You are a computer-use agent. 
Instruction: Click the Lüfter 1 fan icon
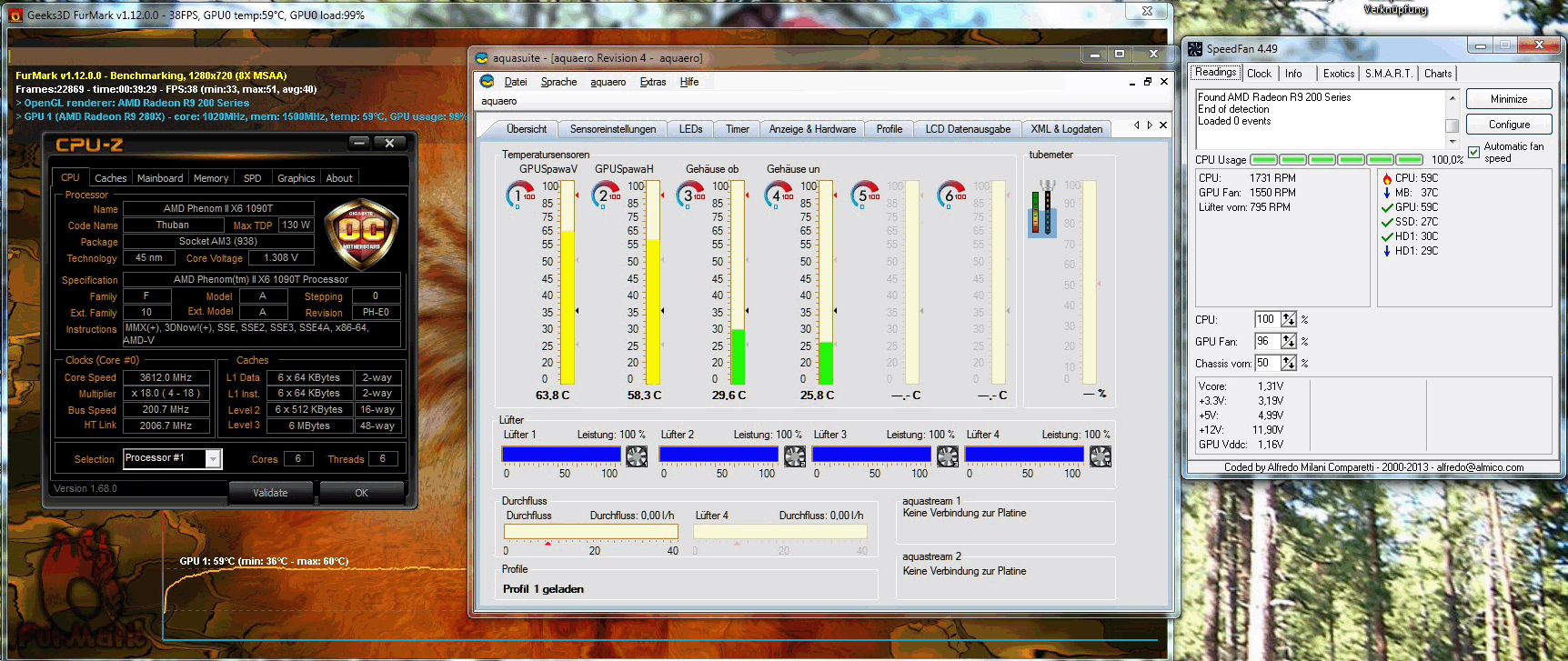coord(637,456)
